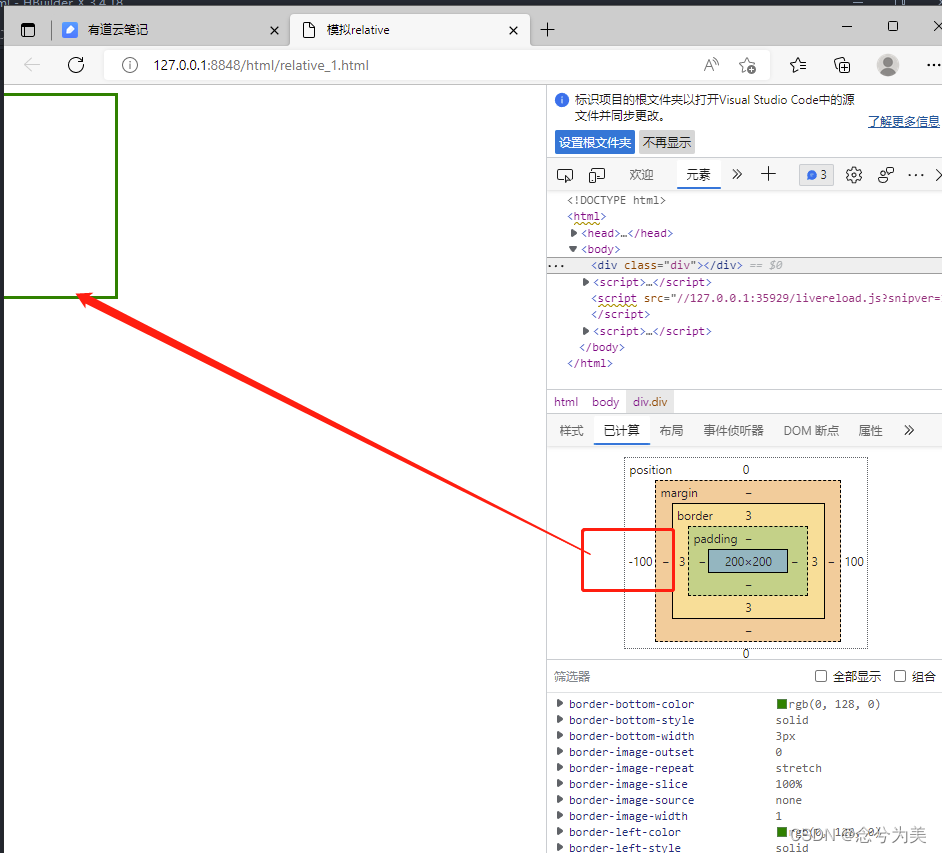
Task: Expand the border-image-width property
Action: (x=560, y=816)
